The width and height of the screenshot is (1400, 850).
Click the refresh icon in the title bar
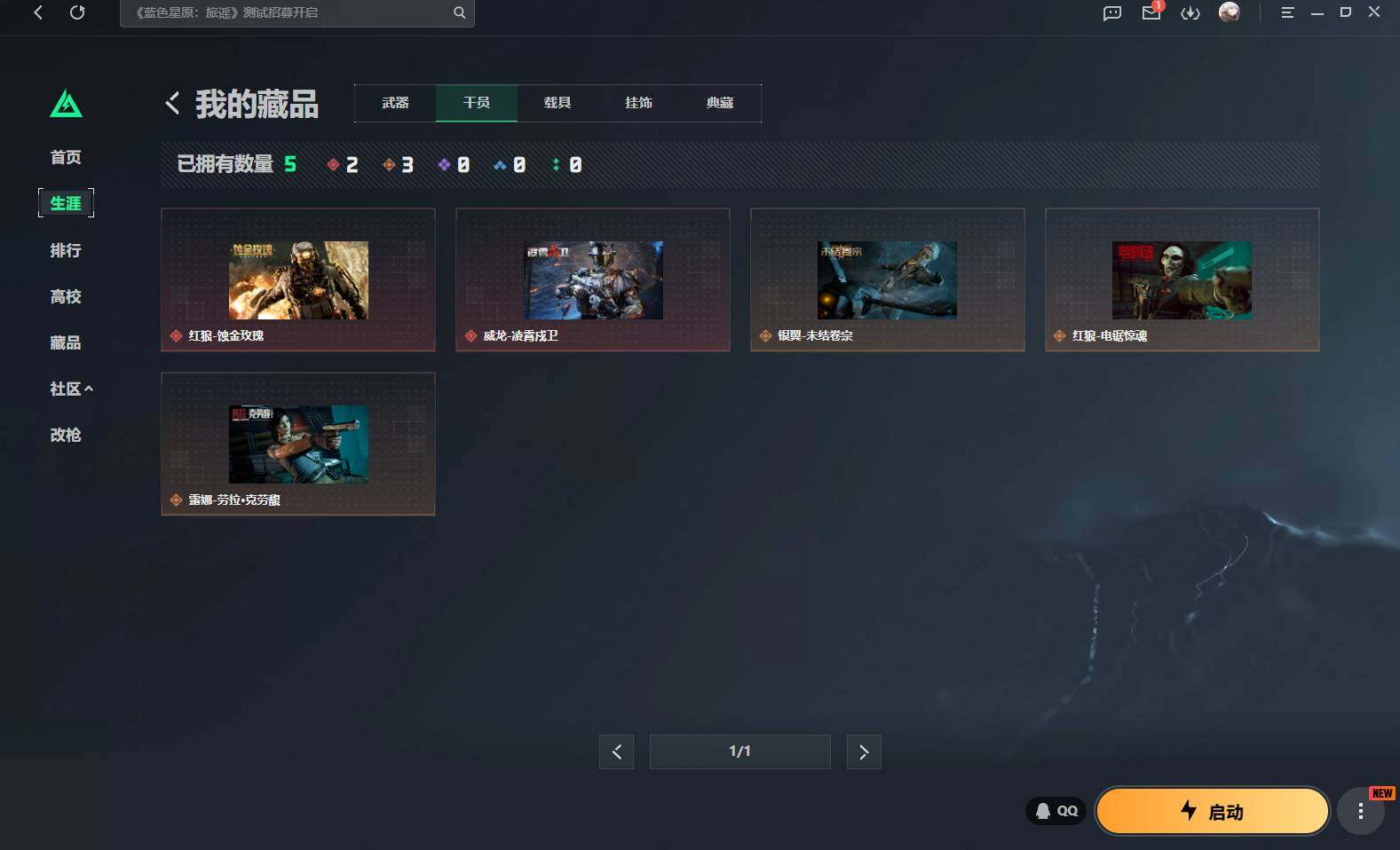click(77, 12)
